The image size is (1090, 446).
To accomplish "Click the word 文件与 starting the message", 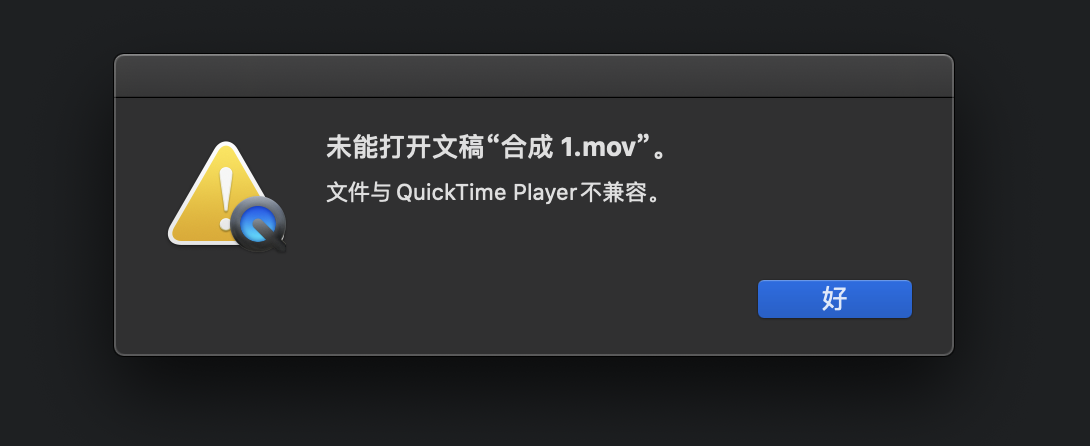I will point(359,192).
